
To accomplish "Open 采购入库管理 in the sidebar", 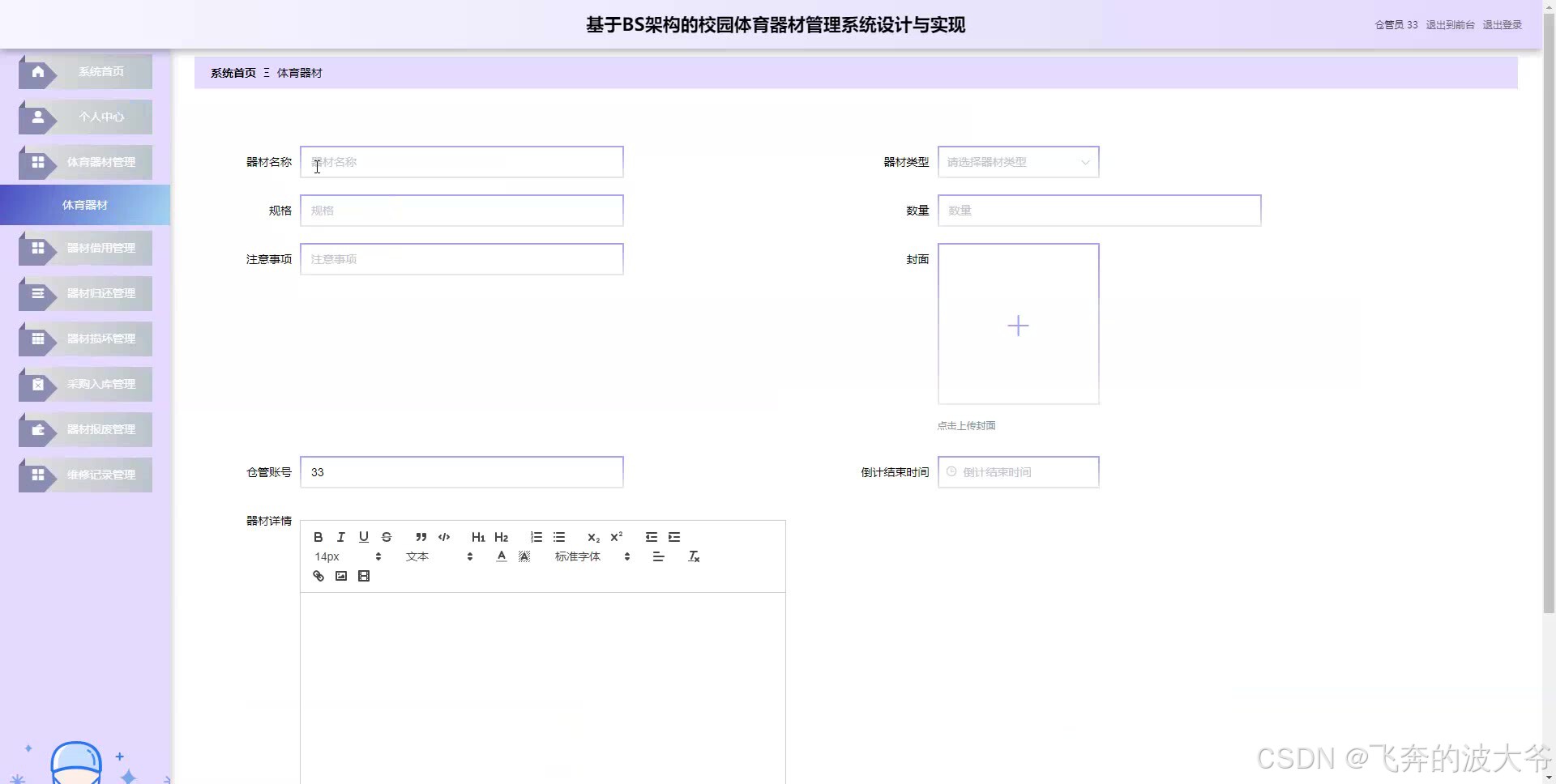I will (x=85, y=384).
